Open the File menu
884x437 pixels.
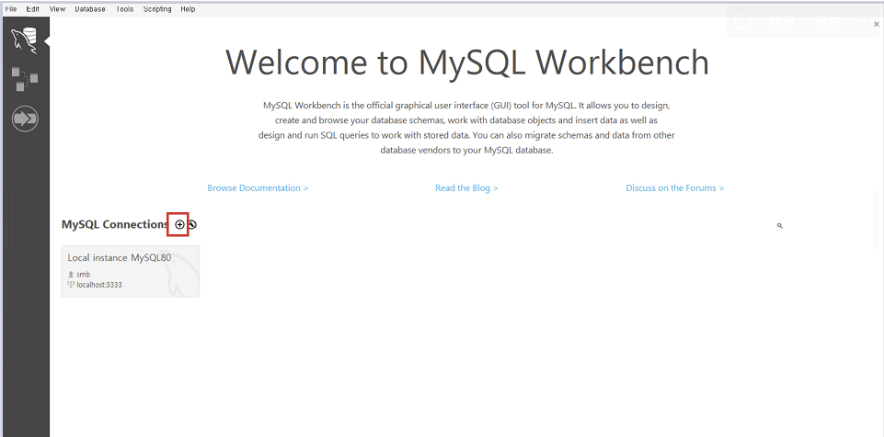tap(11, 9)
